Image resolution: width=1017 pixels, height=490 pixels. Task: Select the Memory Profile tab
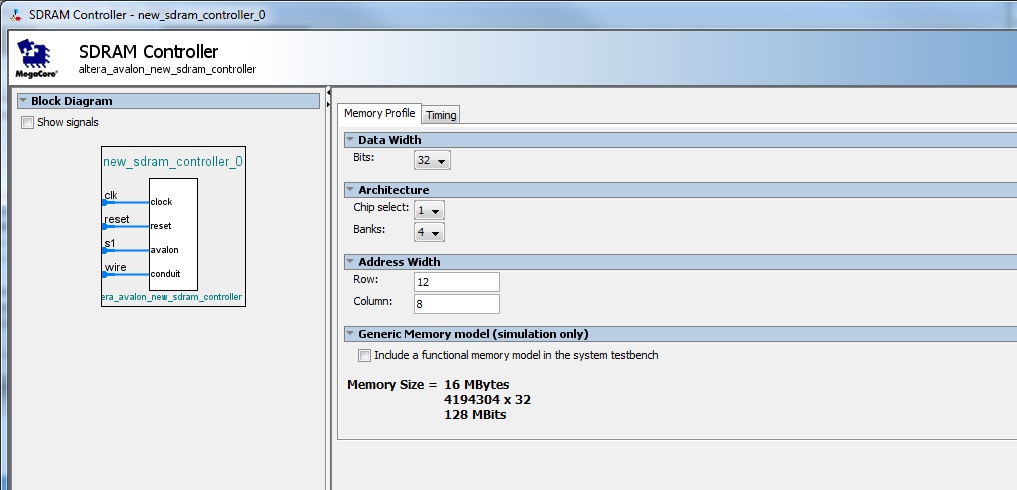tap(379, 113)
